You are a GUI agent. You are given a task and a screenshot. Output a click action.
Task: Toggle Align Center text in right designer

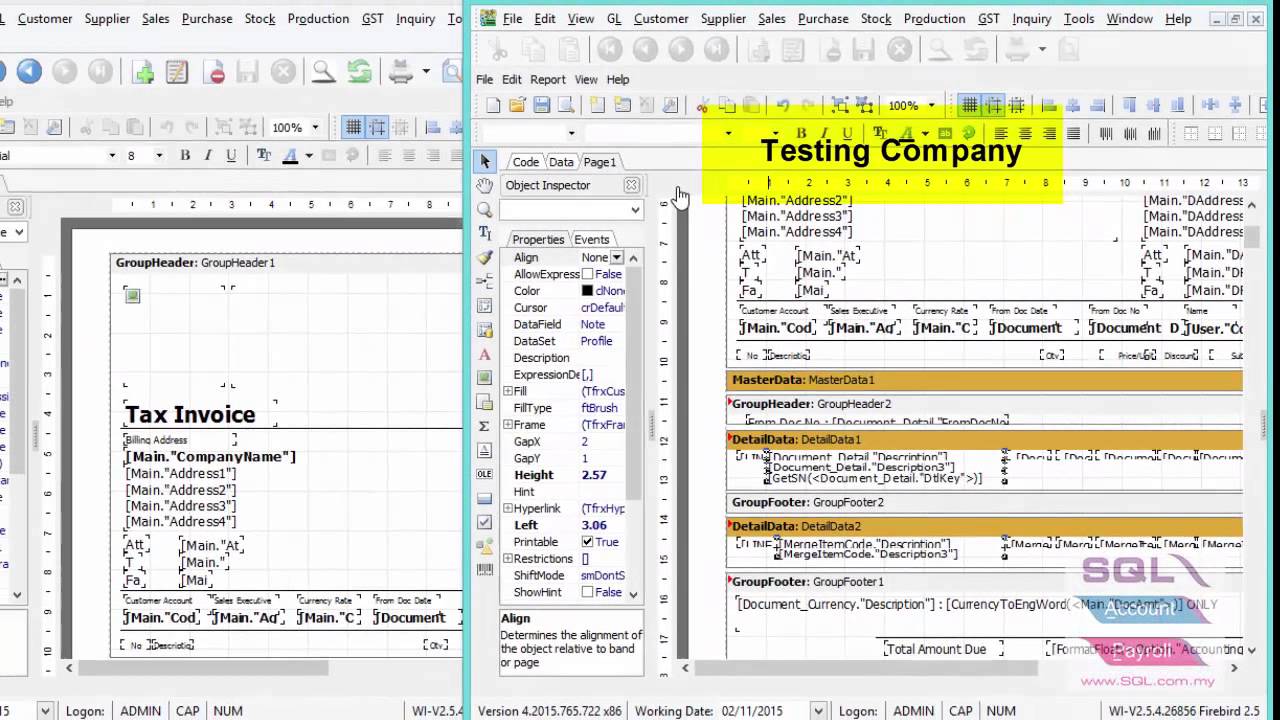[x=1025, y=133]
